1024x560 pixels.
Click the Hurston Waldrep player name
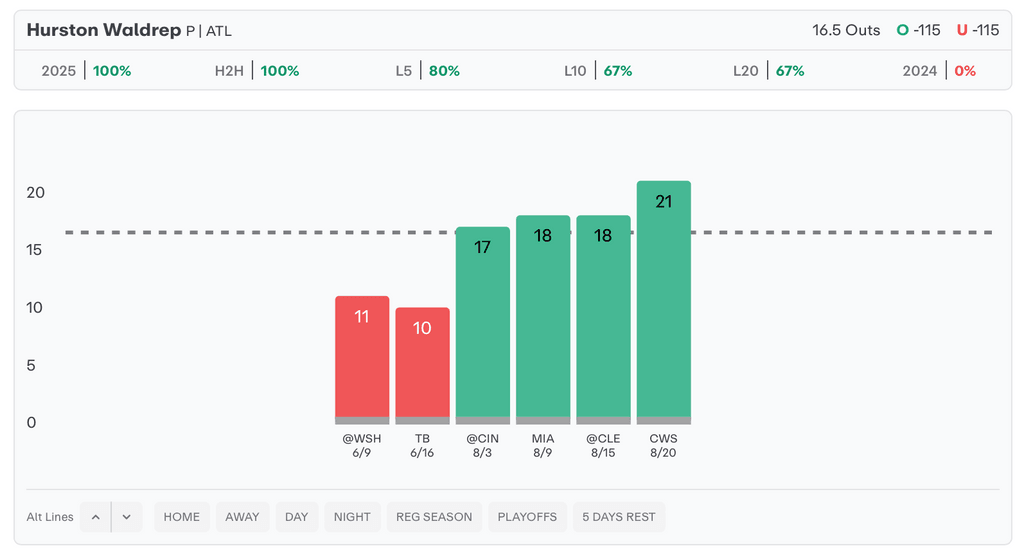104,30
